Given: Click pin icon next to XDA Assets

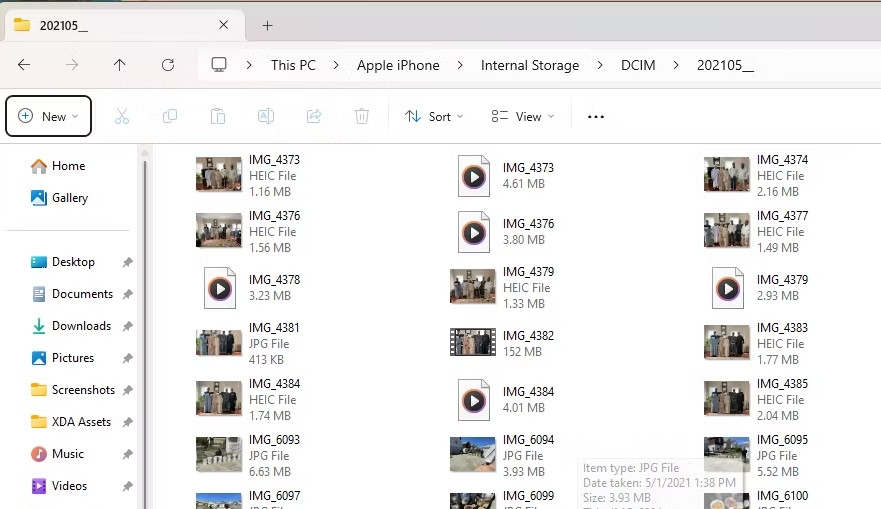Looking at the screenshot, I should 128,422.
